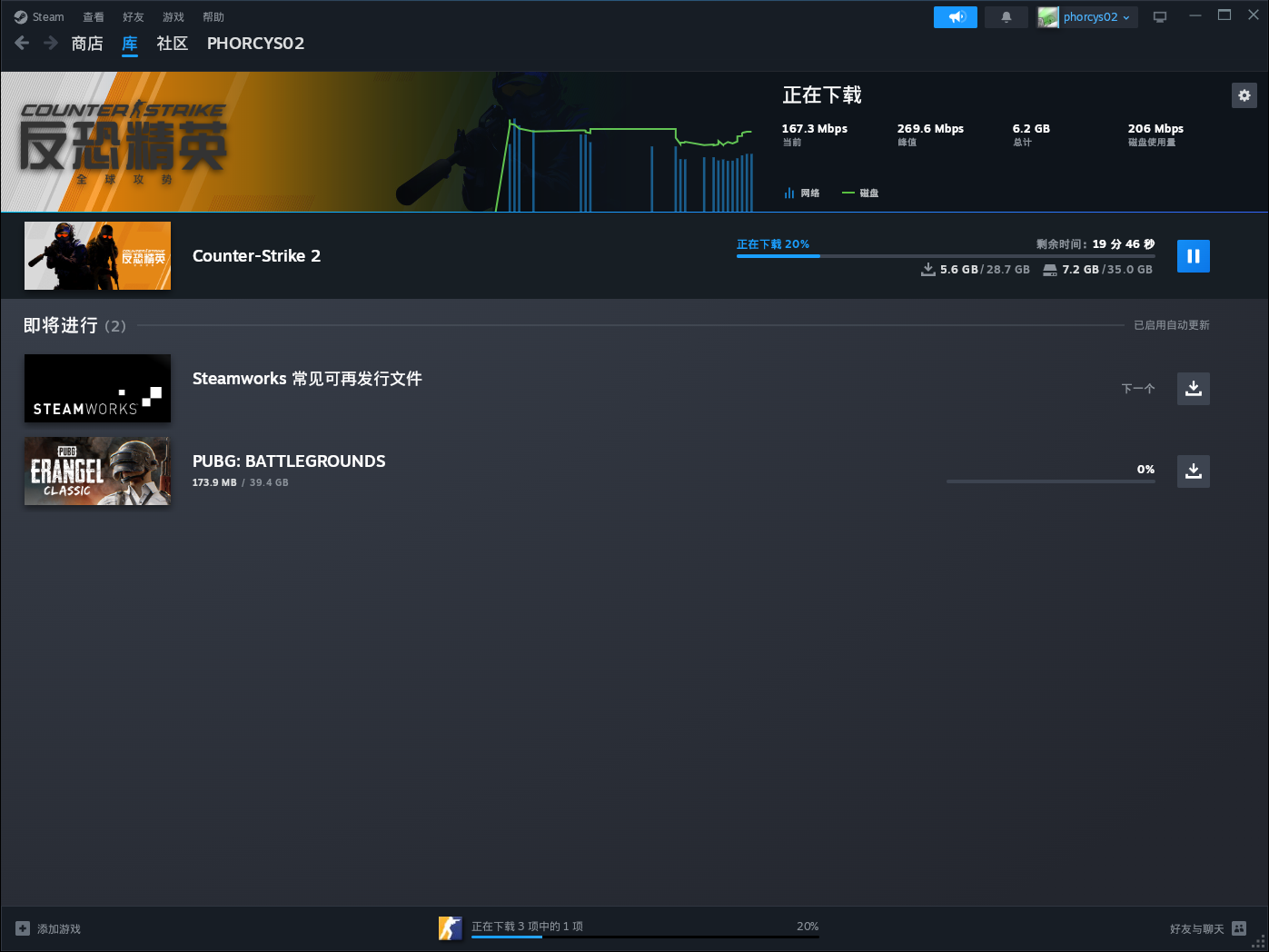Click the Steamworks thumbnail

[x=97, y=389]
